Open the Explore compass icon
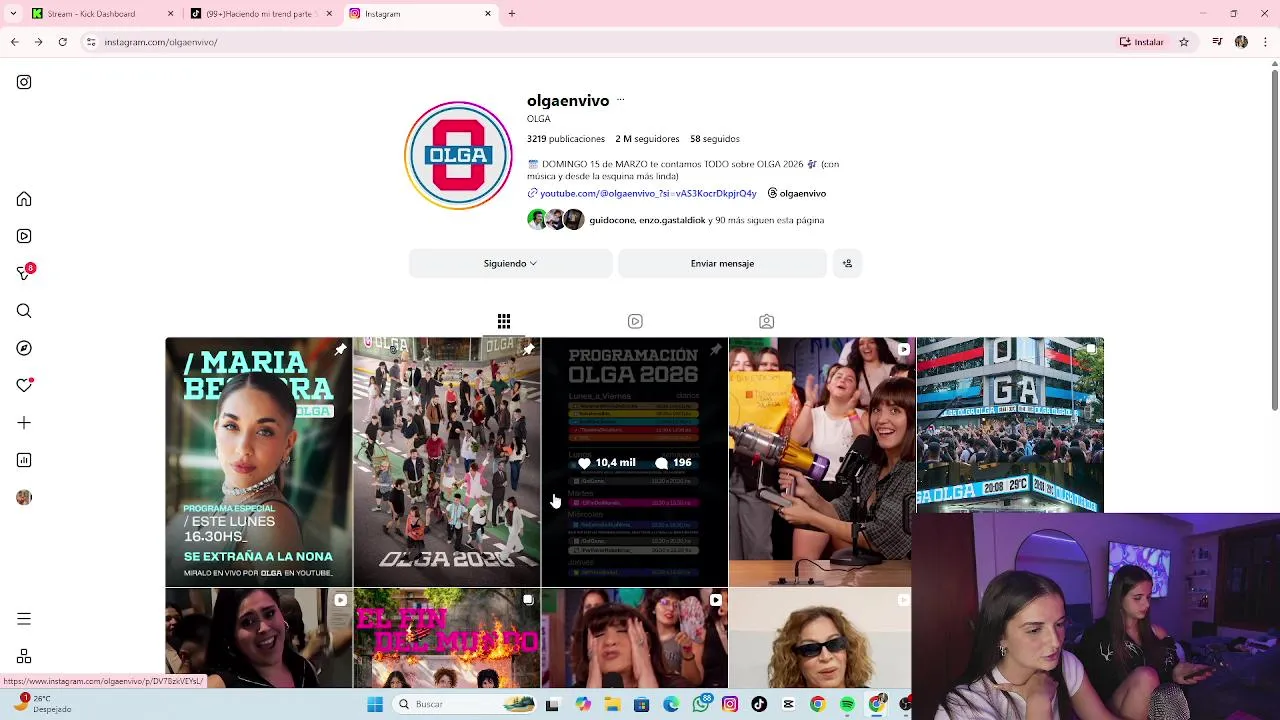Viewport: 1280px width, 720px height. [x=24, y=348]
